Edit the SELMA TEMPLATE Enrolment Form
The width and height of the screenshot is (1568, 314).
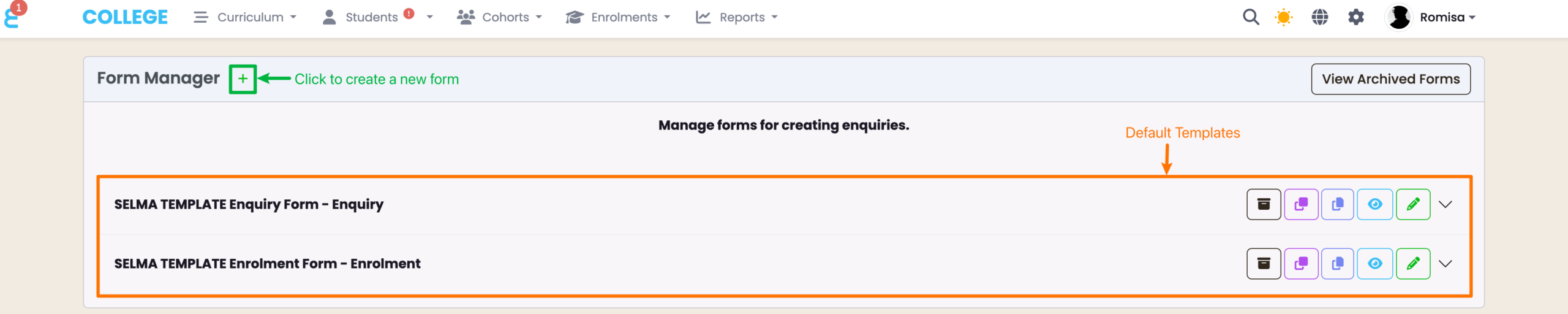1413,264
